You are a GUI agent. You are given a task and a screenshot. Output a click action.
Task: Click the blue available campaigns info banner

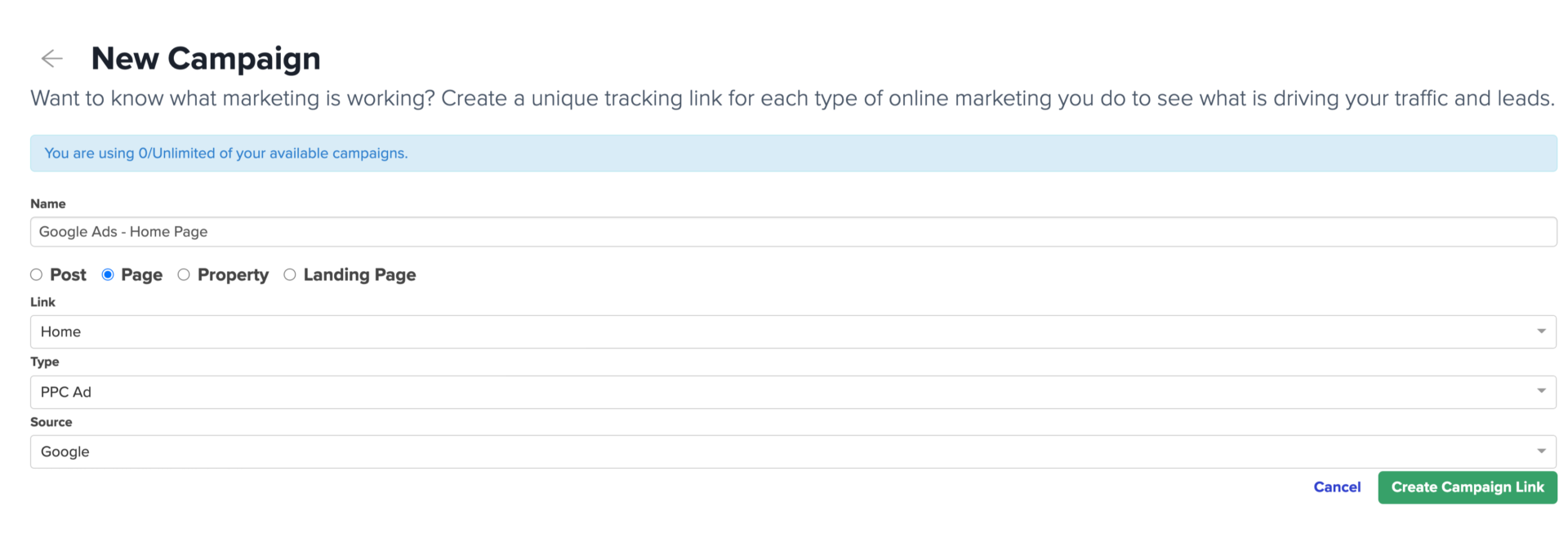tap(792, 153)
